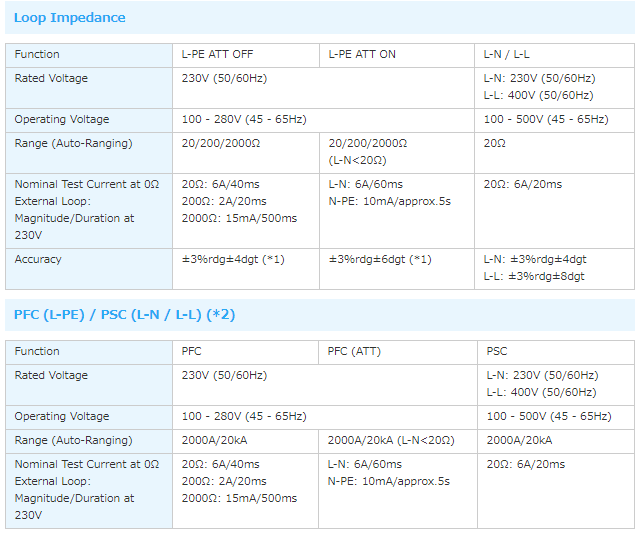Click ±3%rdg±4dgt (*1) accuracy cell
Viewport: 641px width, 538px height.
tap(233, 259)
